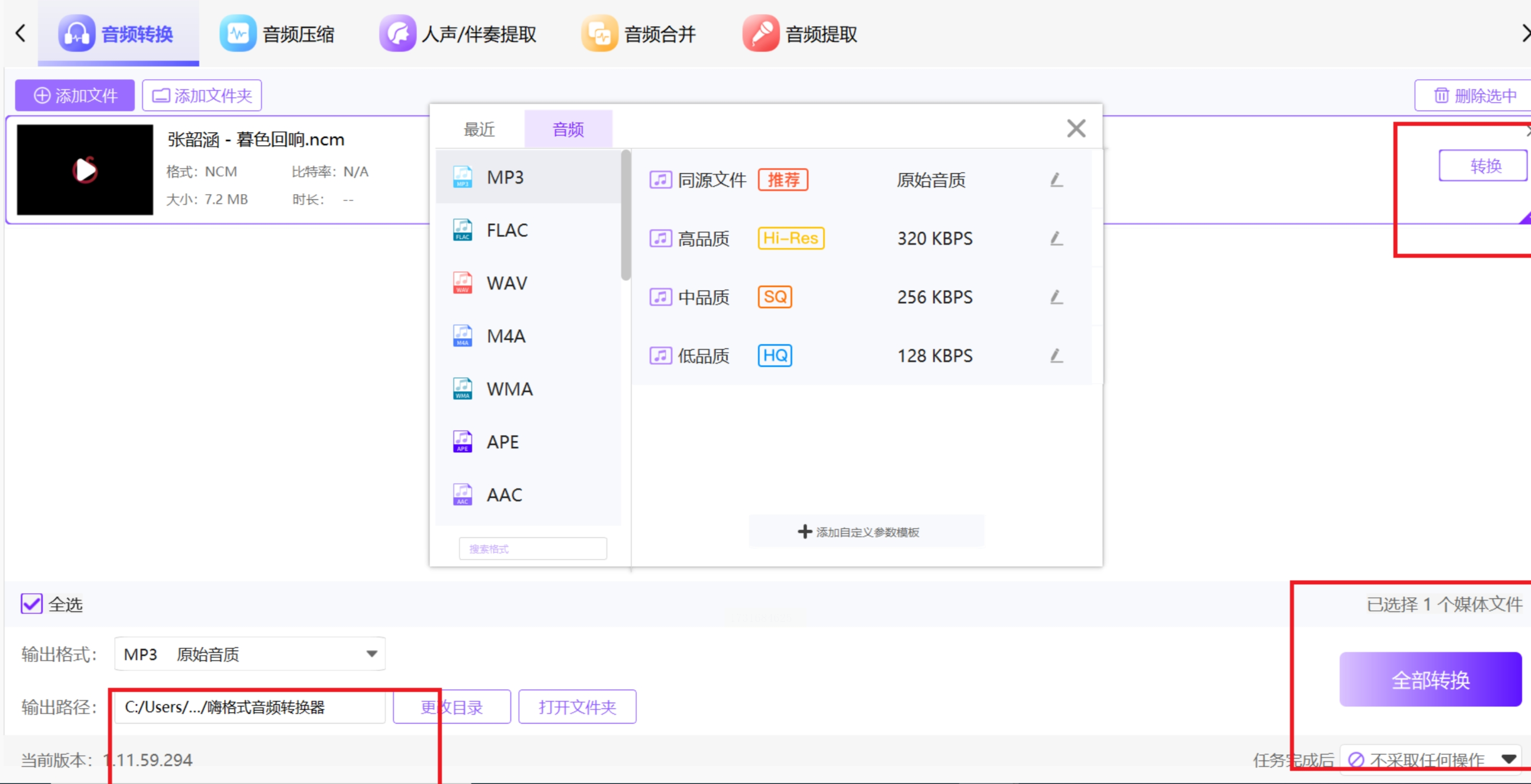Toggle the 全选 select all checkbox
The width and height of the screenshot is (1531, 784).
(31, 604)
